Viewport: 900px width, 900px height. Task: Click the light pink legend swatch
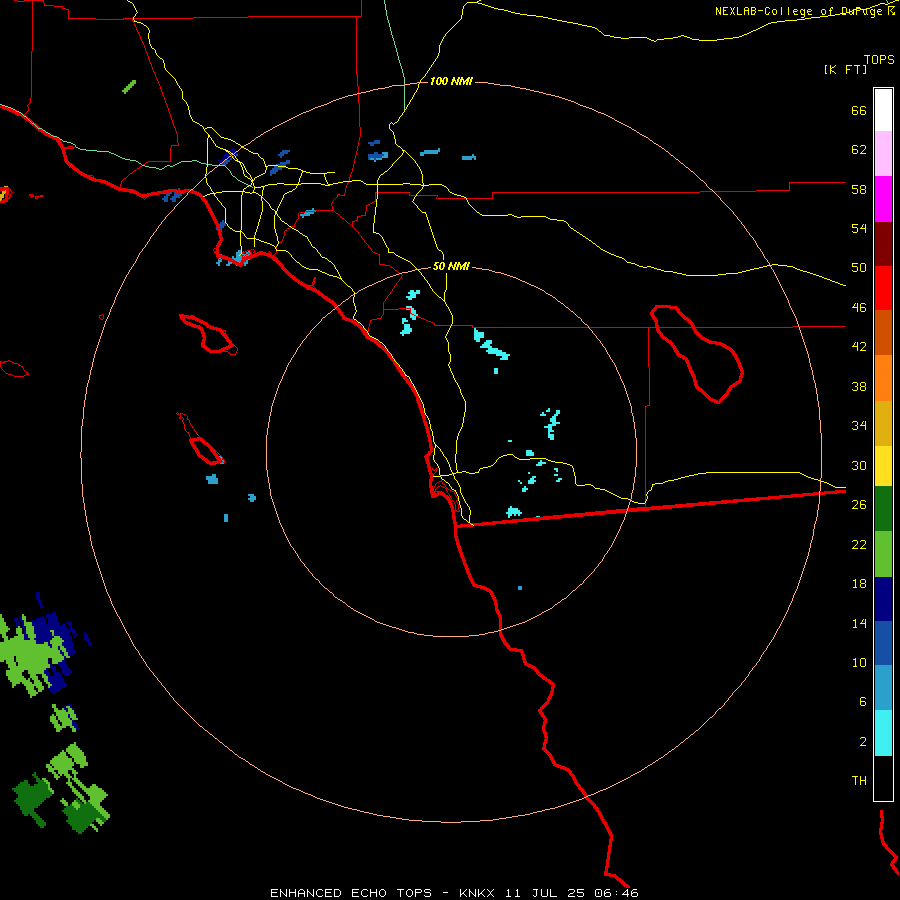point(883,153)
